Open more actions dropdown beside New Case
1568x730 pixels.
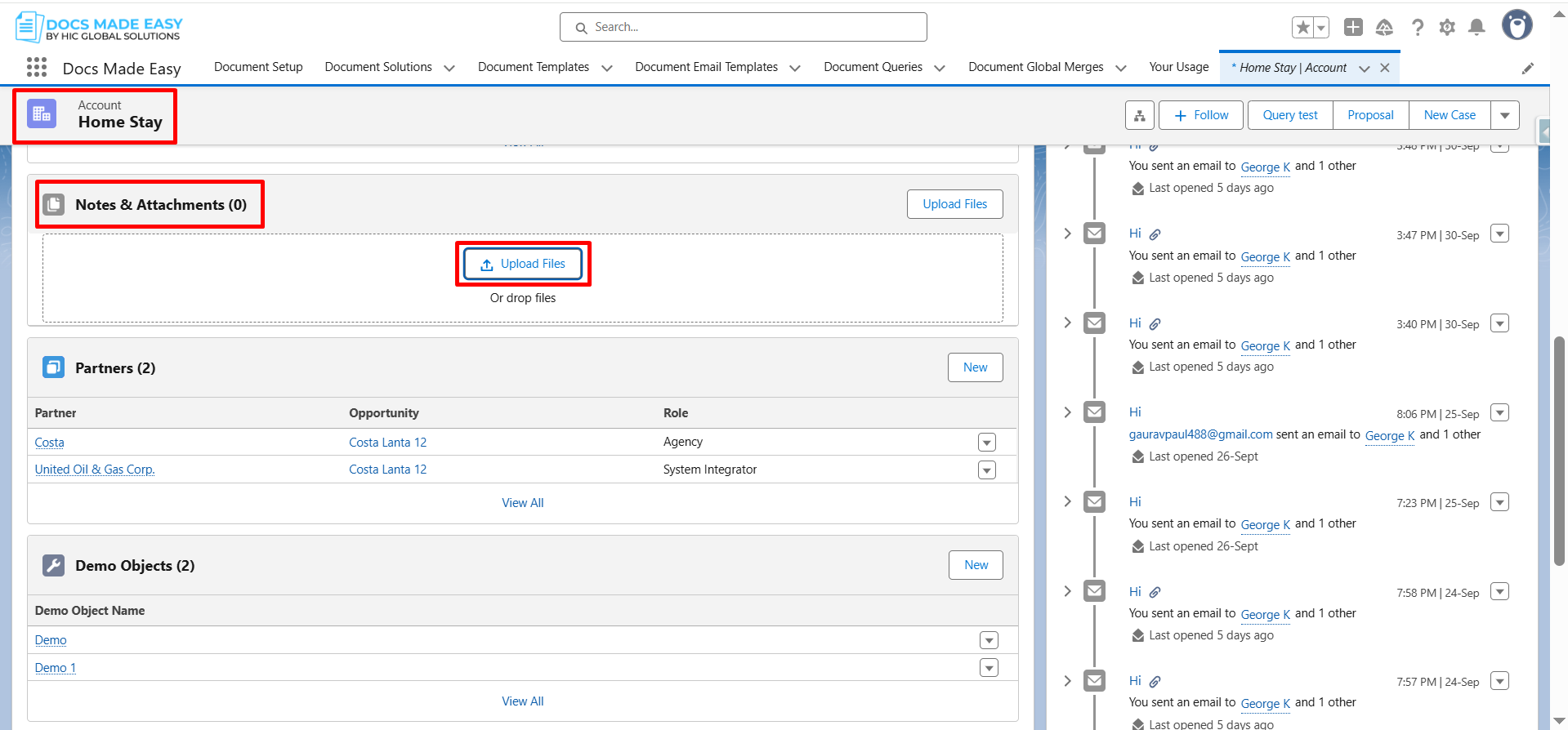[1504, 115]
